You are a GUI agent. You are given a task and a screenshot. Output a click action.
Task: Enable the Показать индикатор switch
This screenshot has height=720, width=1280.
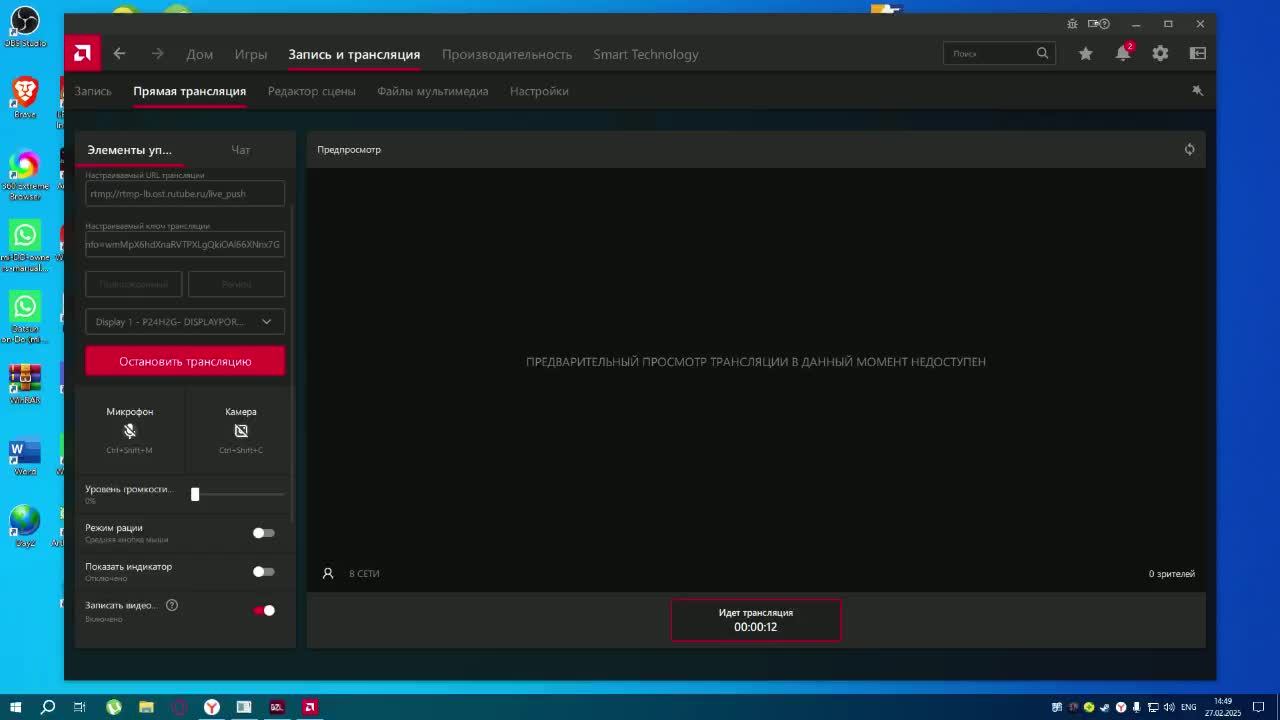pos(263,572)
